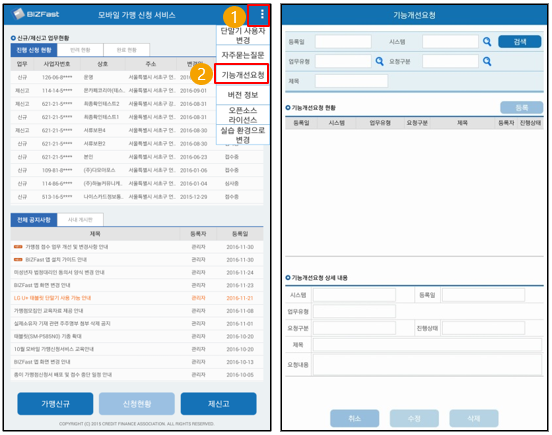Click the BIZFast logo

(x=36, y=14)
